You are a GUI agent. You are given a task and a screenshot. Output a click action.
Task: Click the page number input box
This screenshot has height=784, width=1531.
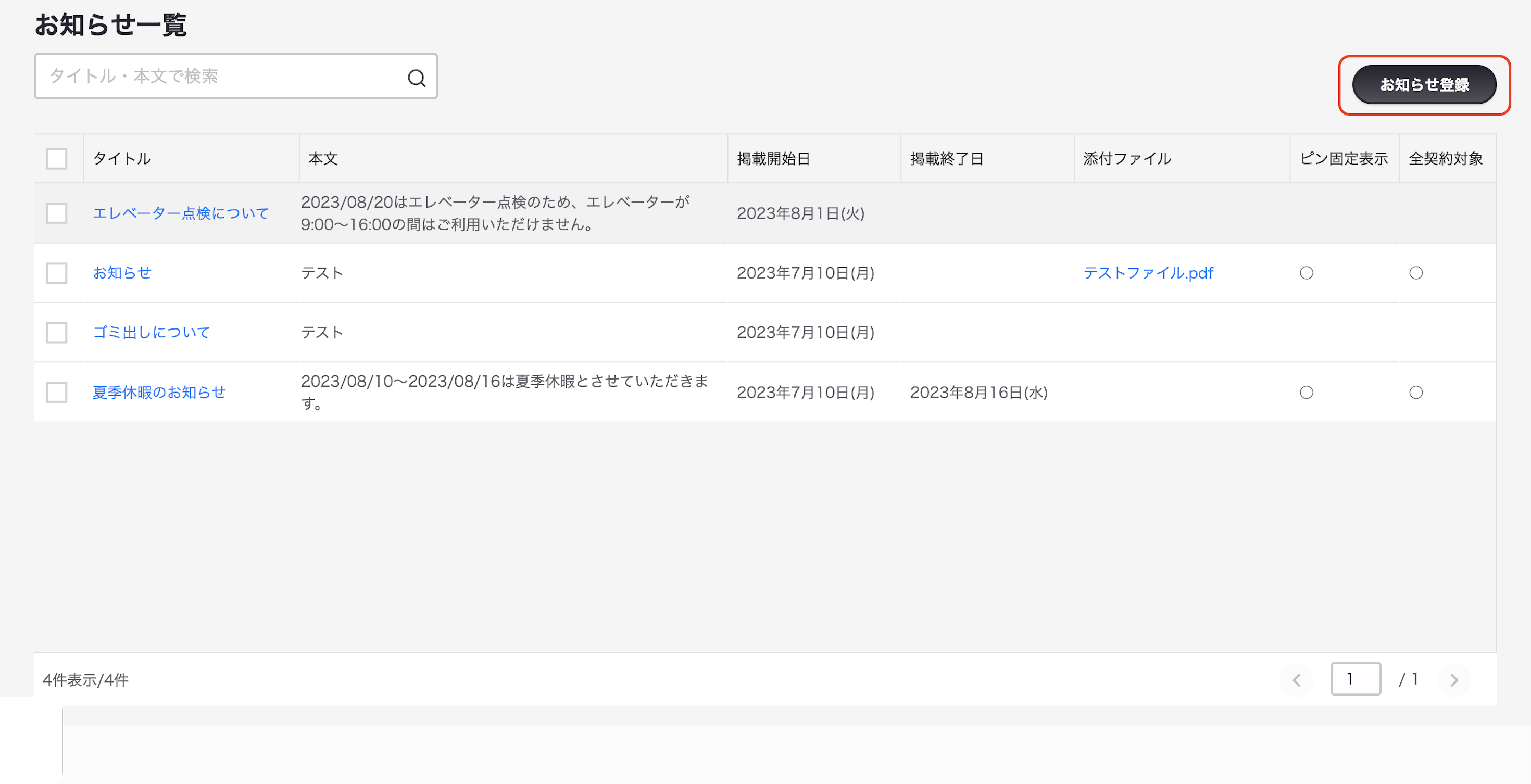tap(1355, 679)
